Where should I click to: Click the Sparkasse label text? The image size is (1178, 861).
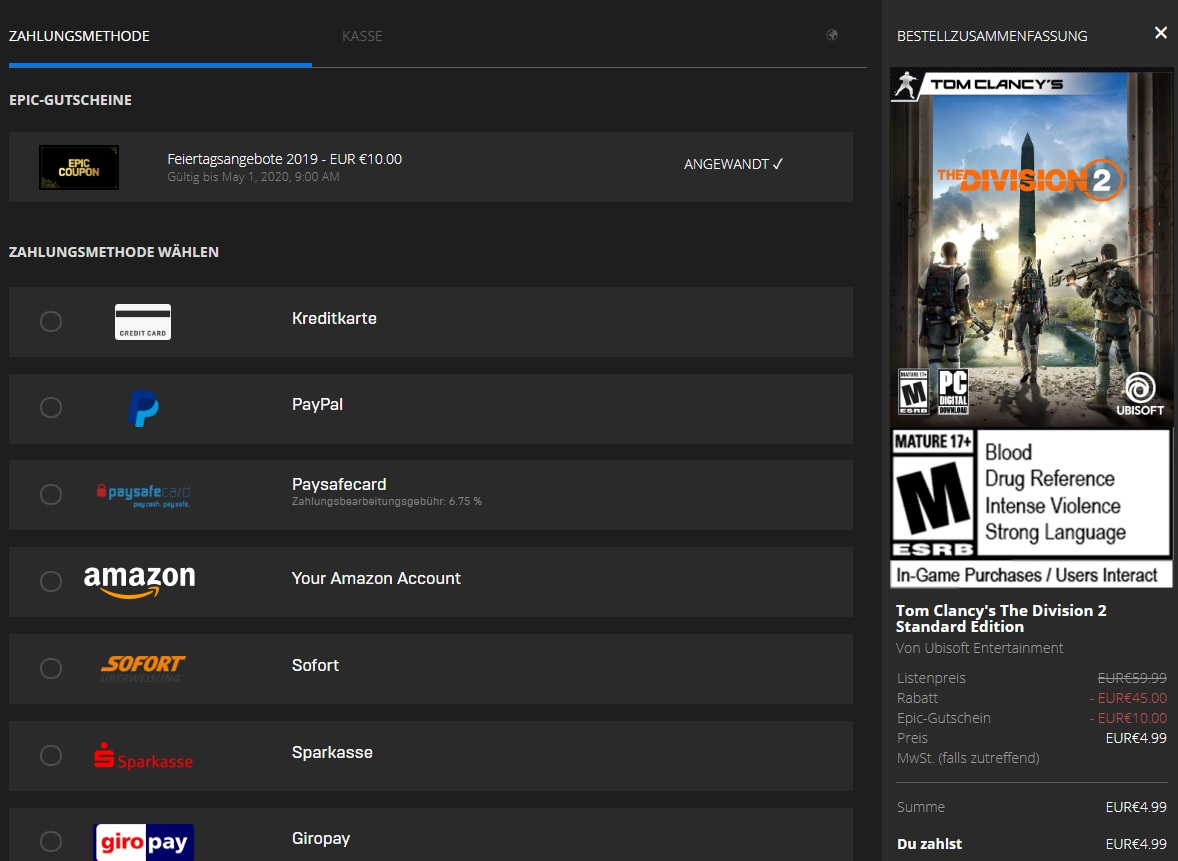332,753
